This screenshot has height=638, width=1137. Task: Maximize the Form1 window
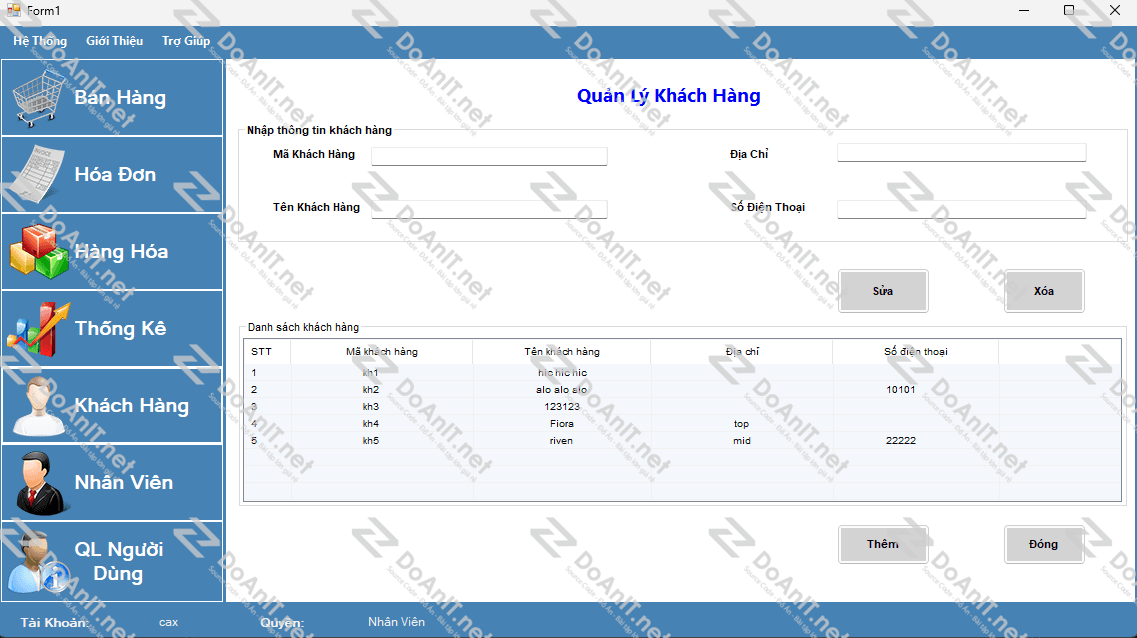[1069, 10]
